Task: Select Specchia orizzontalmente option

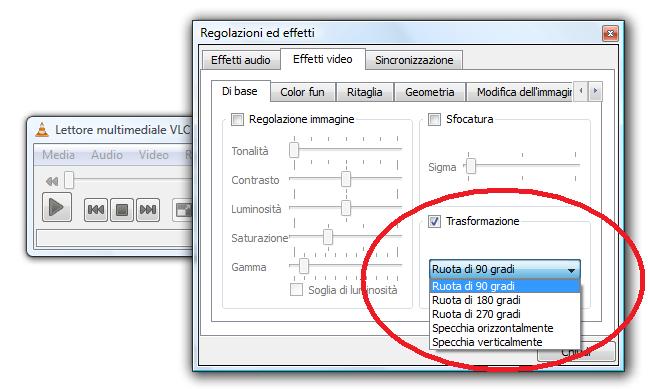Action: [505, 328]
